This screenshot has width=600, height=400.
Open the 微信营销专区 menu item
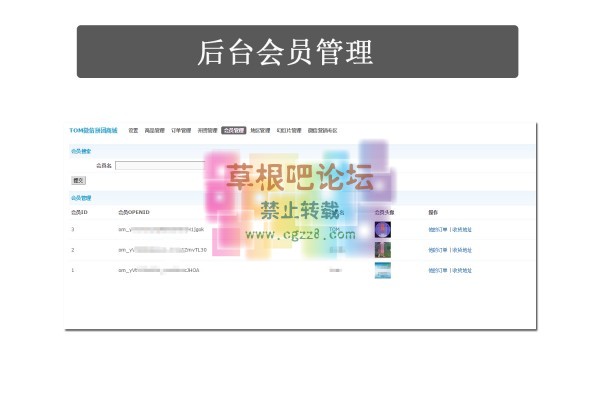(x=323, y=131)
